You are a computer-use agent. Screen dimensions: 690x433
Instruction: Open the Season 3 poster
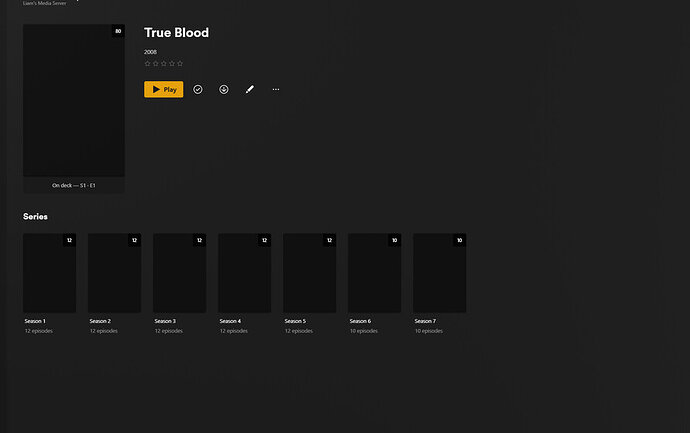pyautogui.click(x=180, y=273)
